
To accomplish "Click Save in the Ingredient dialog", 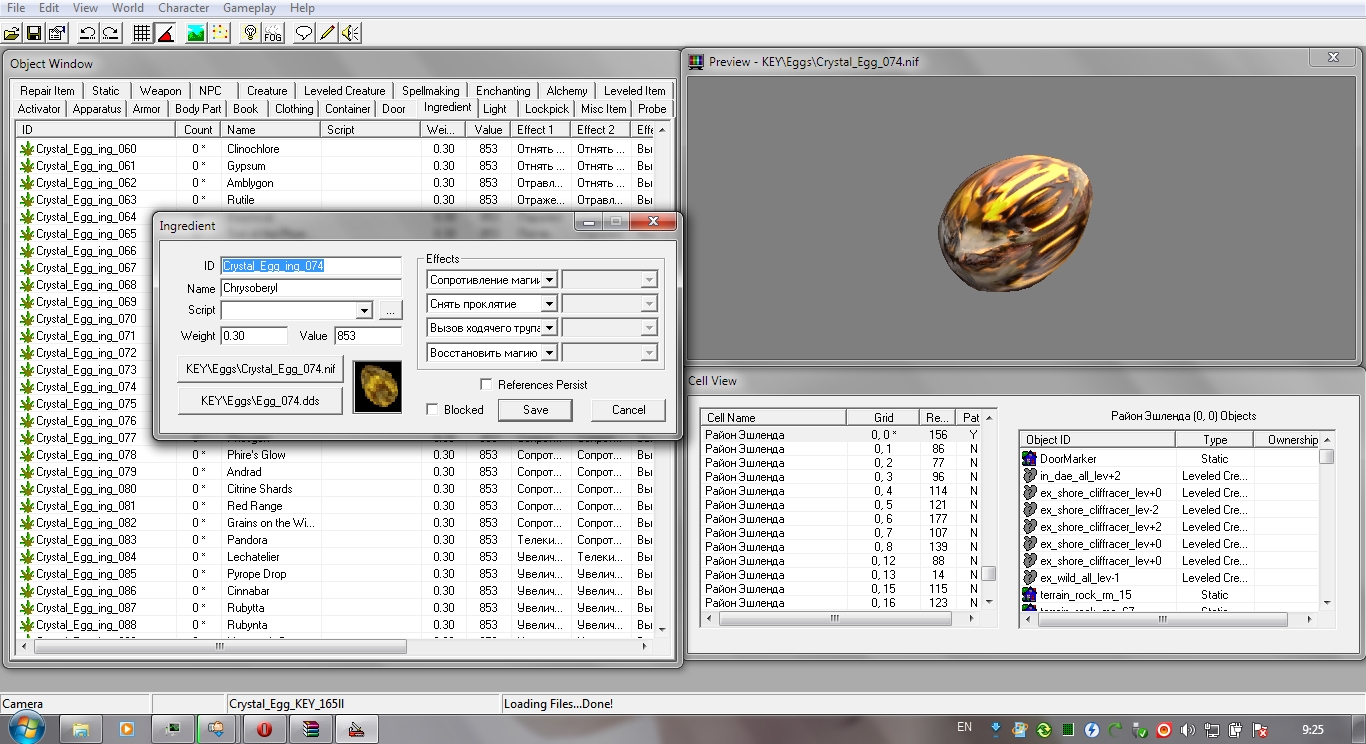I will click(536, 409).
